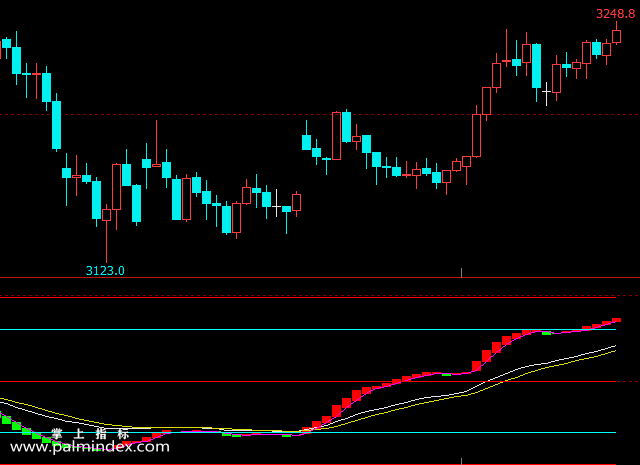The image size is (640, 465).
Task: Click the 3248.8 high price label
Action: coord(616,14)
